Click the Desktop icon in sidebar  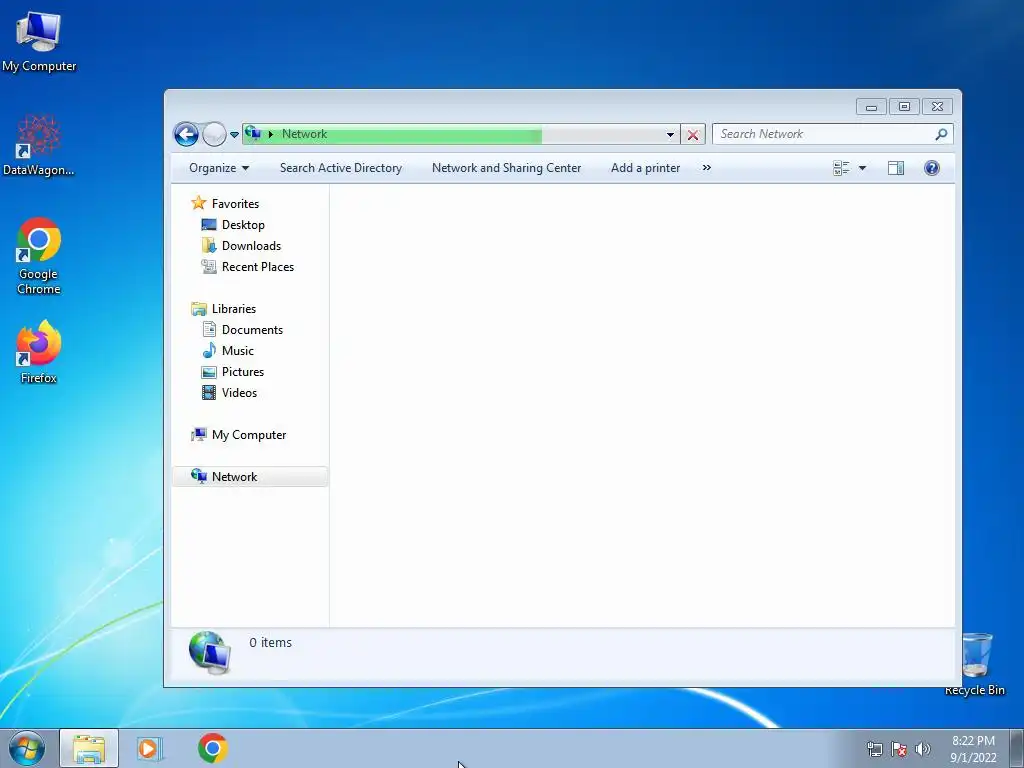tap(209, 225)
